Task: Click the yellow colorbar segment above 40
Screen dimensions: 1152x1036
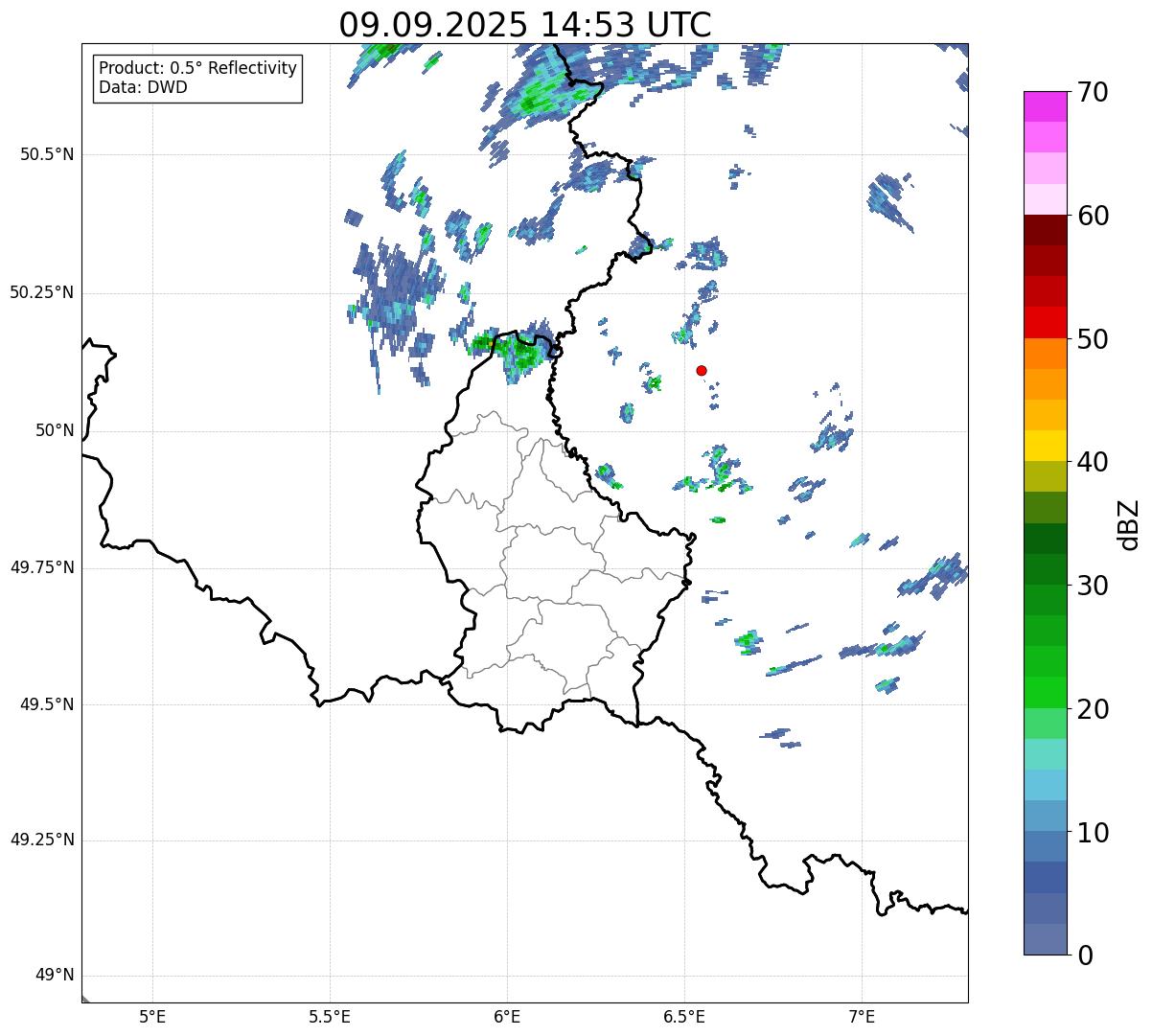Action: pyautogui.click(x=1045, y=446)
